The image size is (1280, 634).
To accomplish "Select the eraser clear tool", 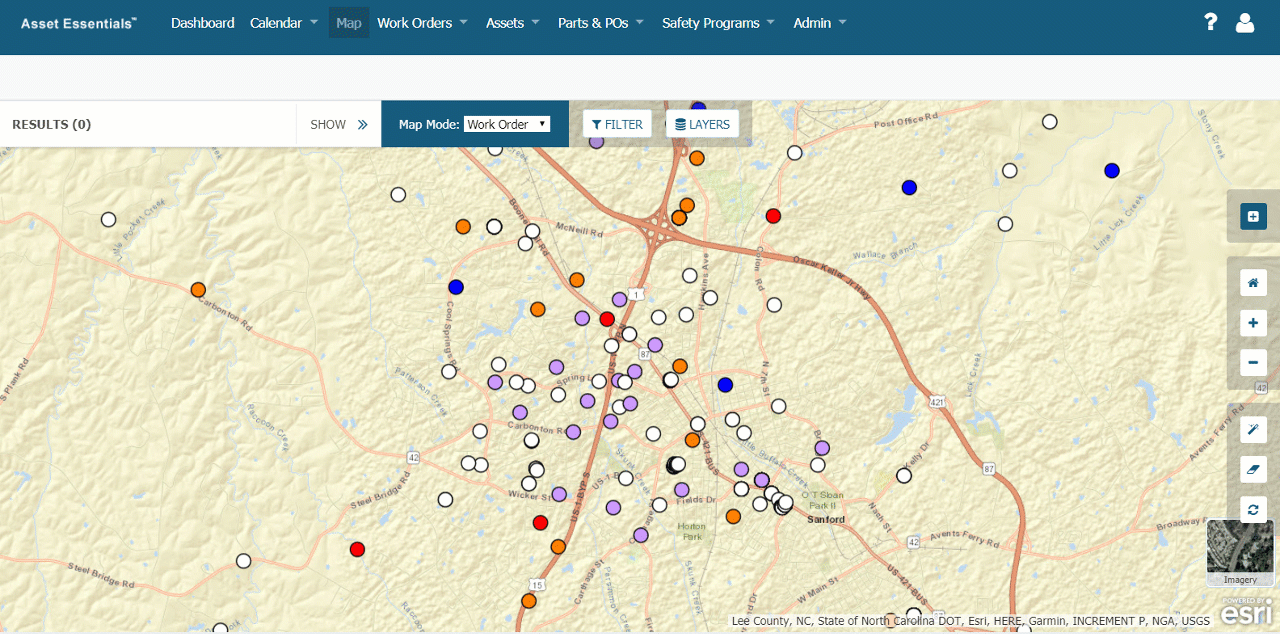I will [x=1253, y=469].
